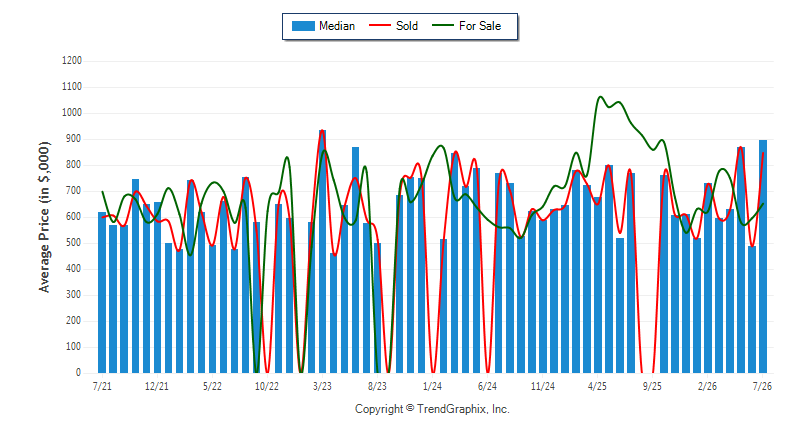Select the 7/21 median bar
The height and width of the screenshot is (434, 800).
pos(102,292)
